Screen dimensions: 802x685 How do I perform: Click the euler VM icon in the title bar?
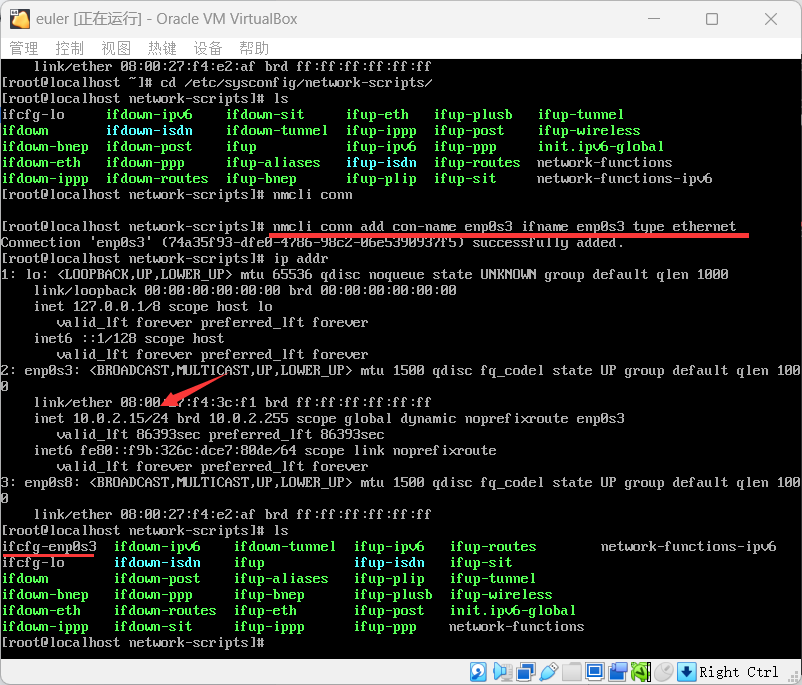pos(22,18)
